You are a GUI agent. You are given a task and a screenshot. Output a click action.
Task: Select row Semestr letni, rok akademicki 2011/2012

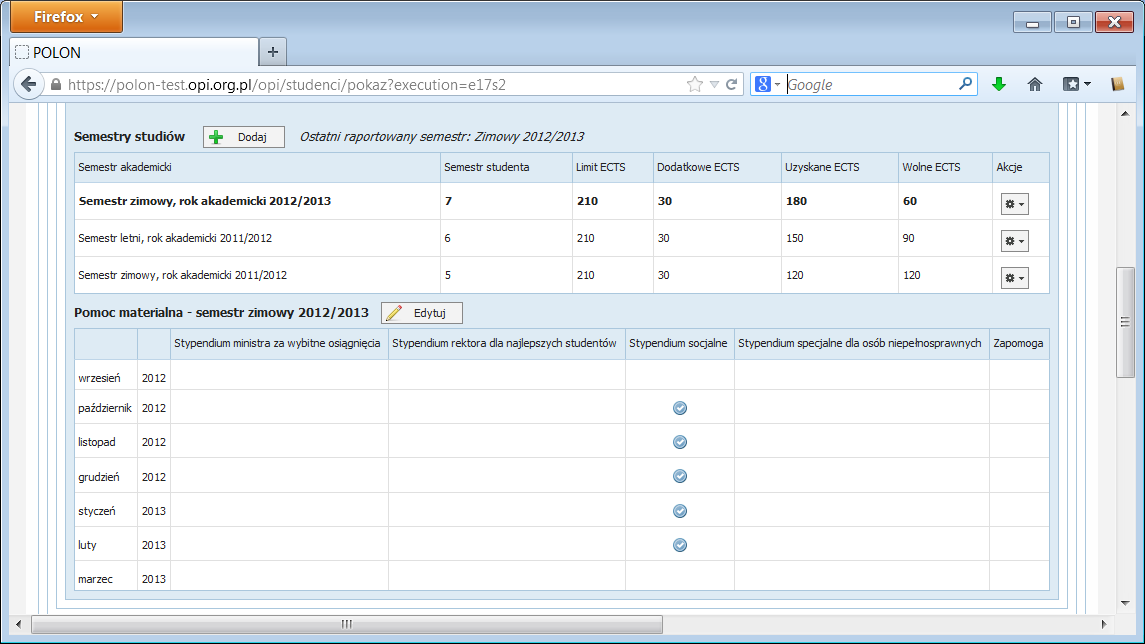(562, 238)
